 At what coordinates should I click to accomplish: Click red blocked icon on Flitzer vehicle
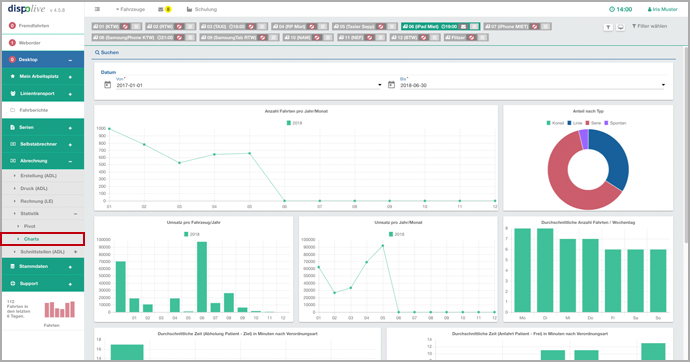click(471, 38)
